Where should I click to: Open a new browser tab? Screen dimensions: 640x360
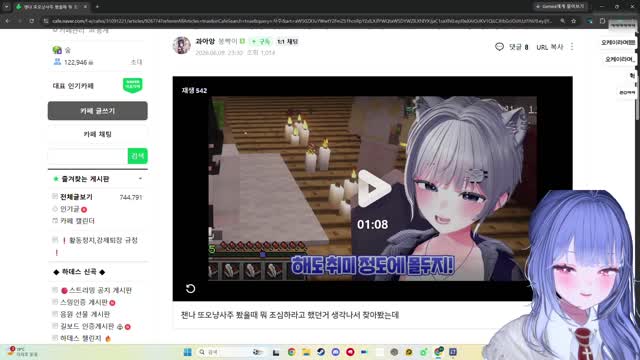[x=97, y=7]
